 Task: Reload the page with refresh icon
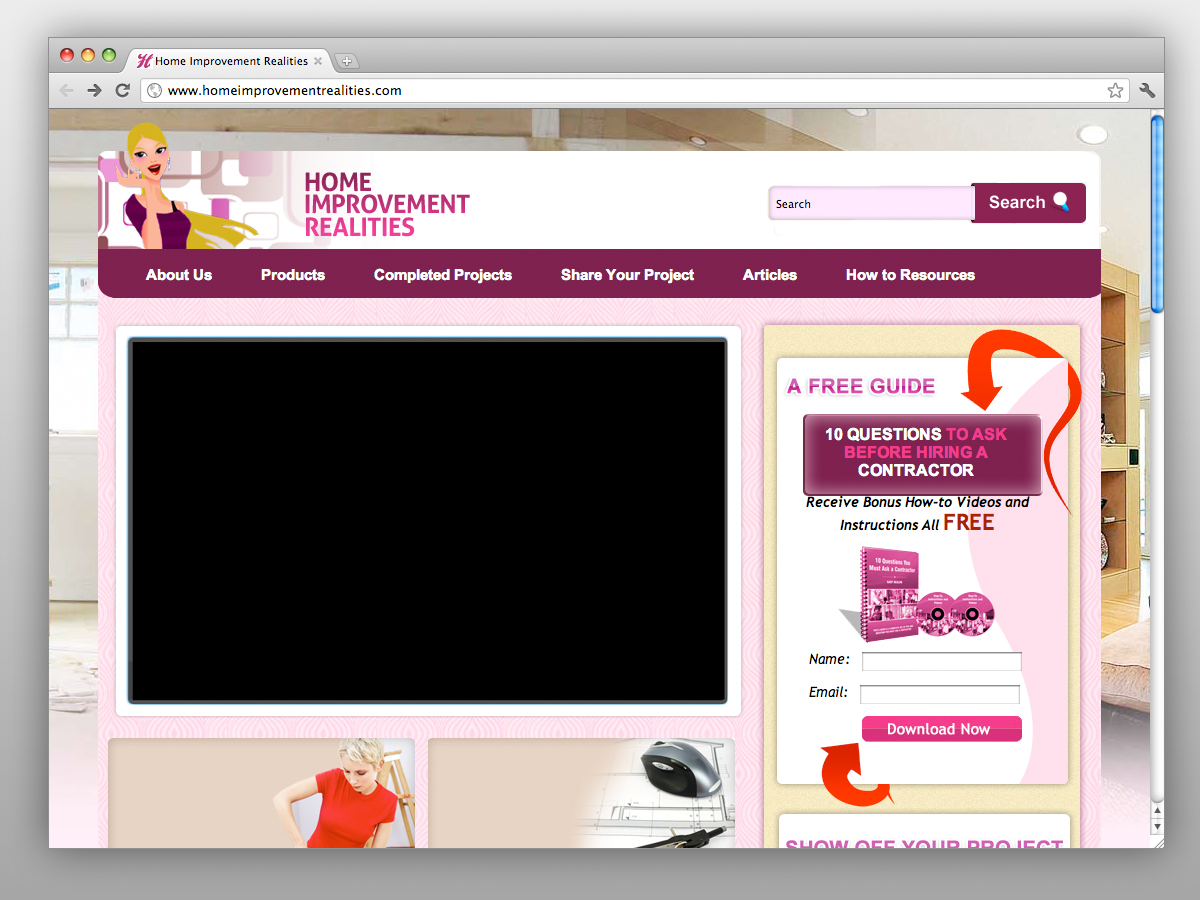pos(123,90)
